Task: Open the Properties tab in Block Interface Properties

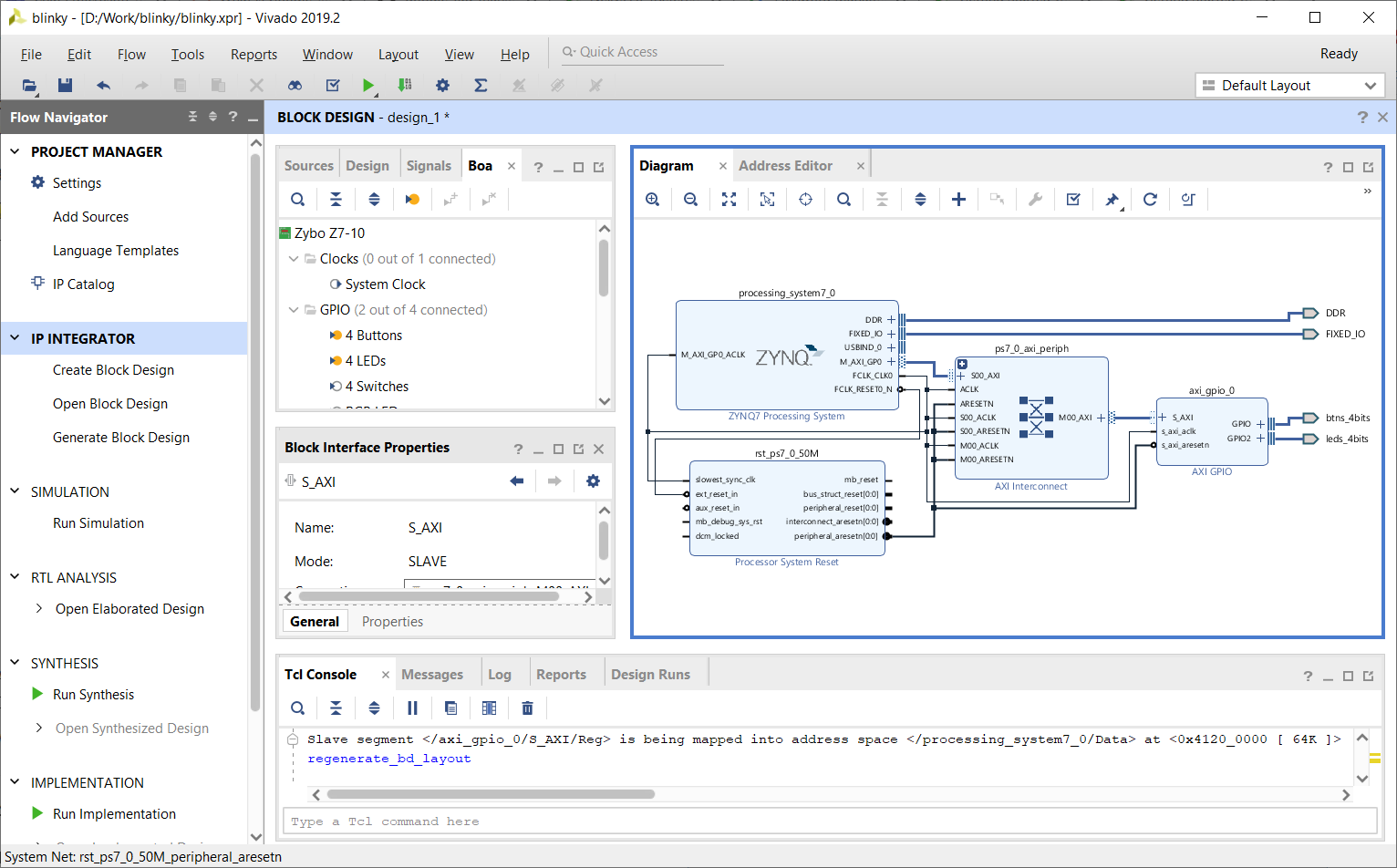Action: [392, 621]
